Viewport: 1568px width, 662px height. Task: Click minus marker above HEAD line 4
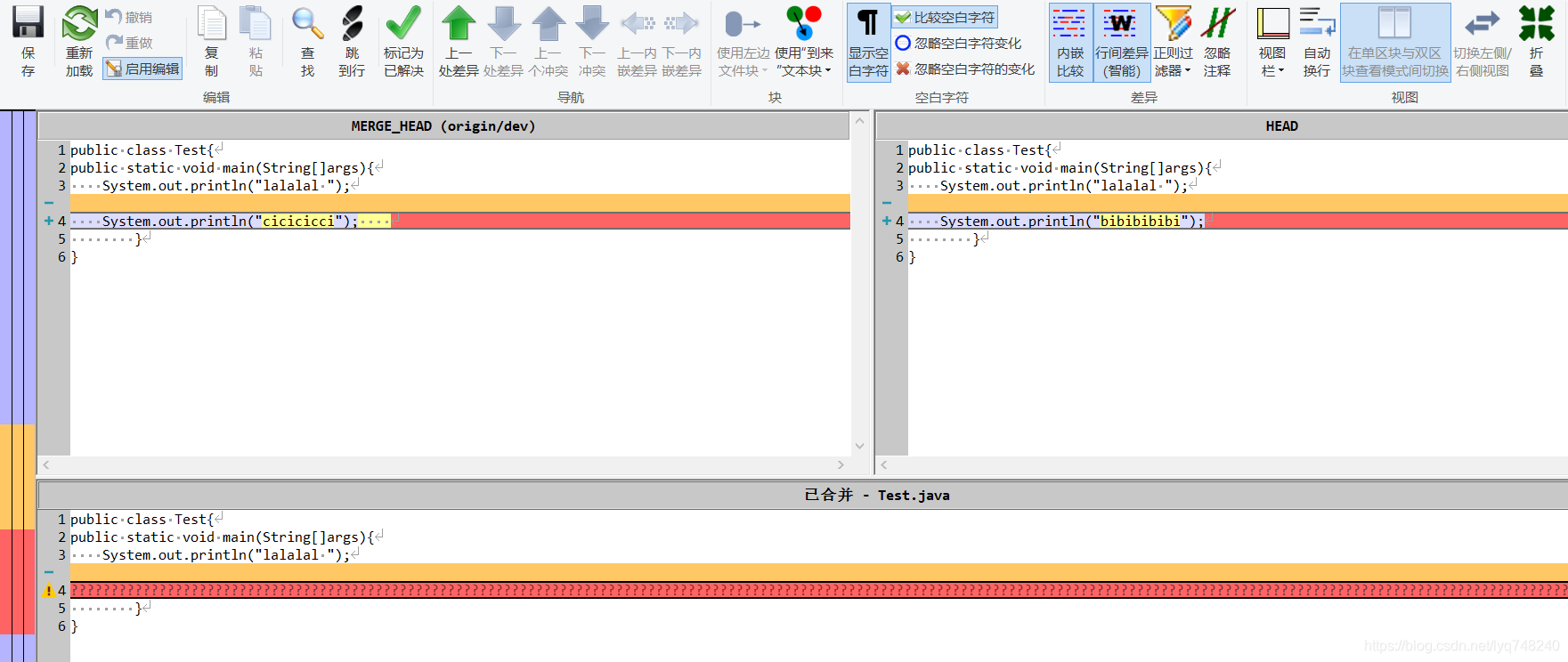click(x=886, y=203)
